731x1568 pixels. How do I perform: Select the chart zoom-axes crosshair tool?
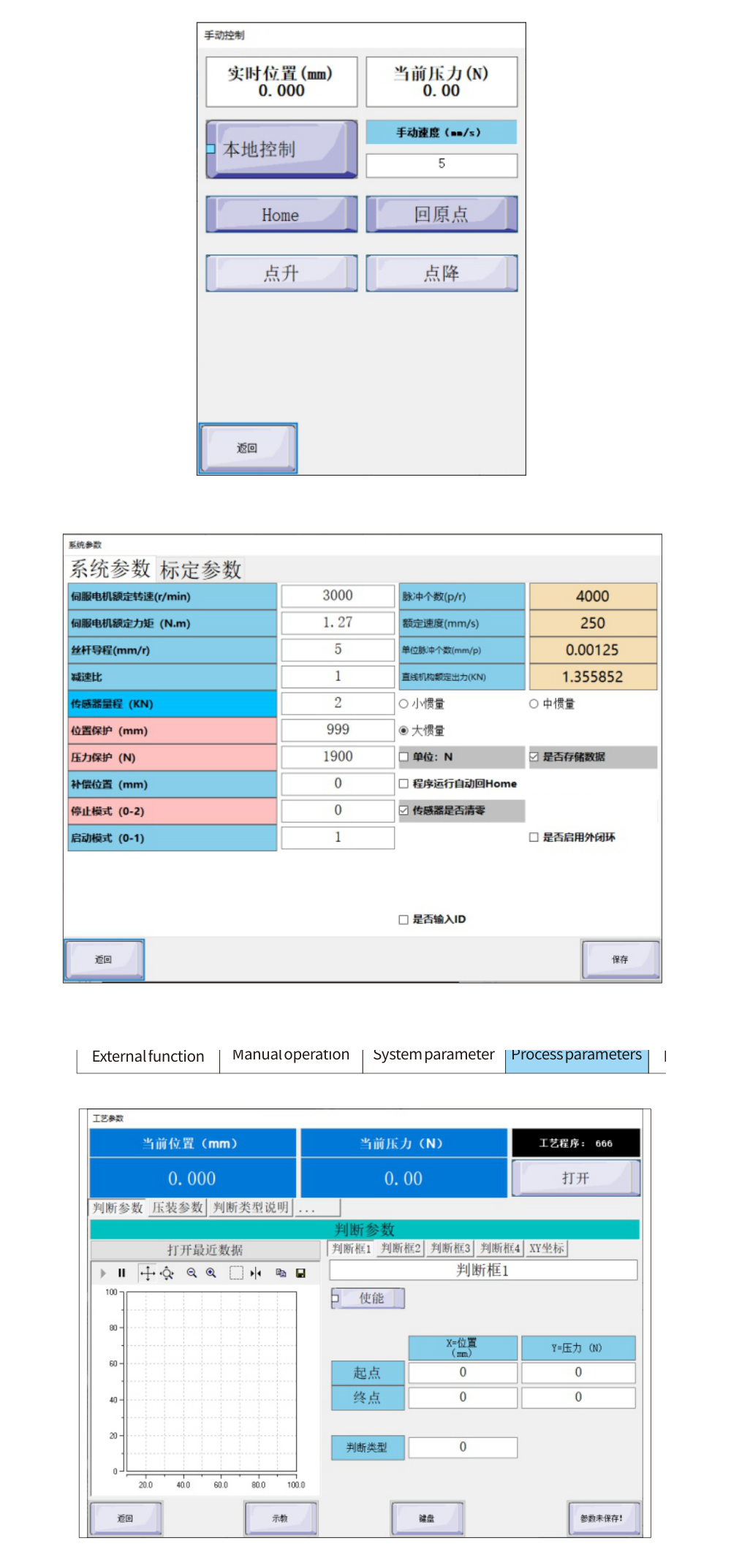click(167, 1273)
